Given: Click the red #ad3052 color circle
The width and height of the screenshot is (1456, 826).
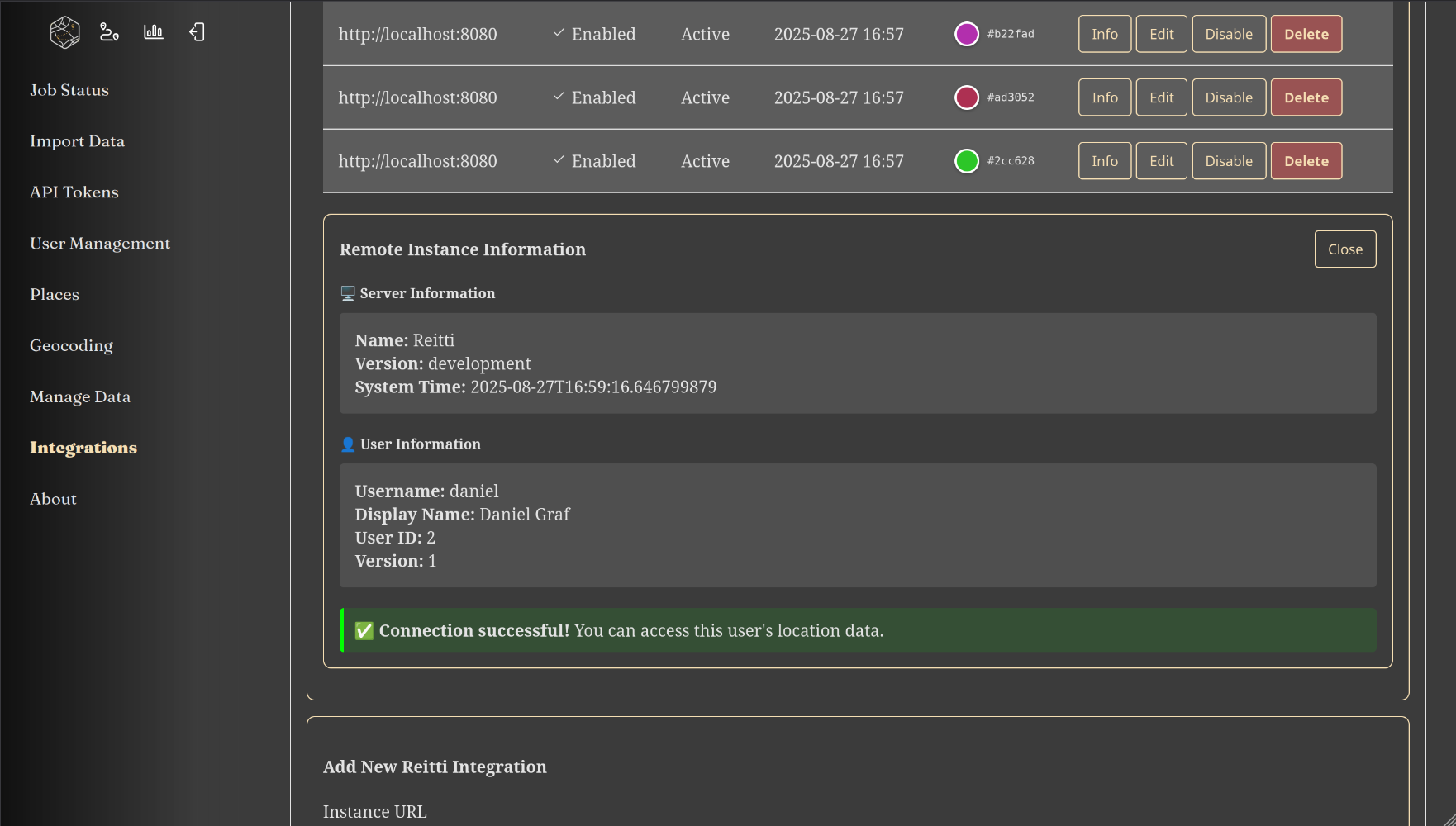Looking at the screenshot, I should [x=966, y=97].
